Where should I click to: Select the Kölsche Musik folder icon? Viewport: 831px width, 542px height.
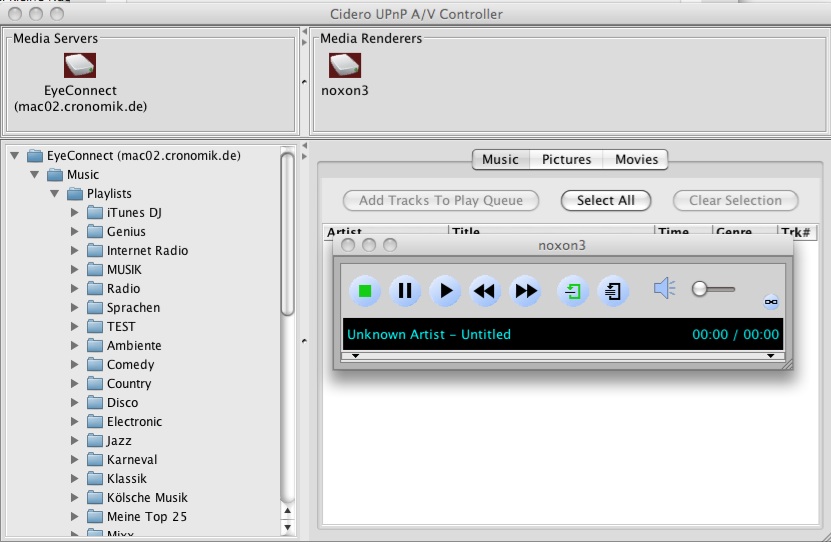pos(95,498)
